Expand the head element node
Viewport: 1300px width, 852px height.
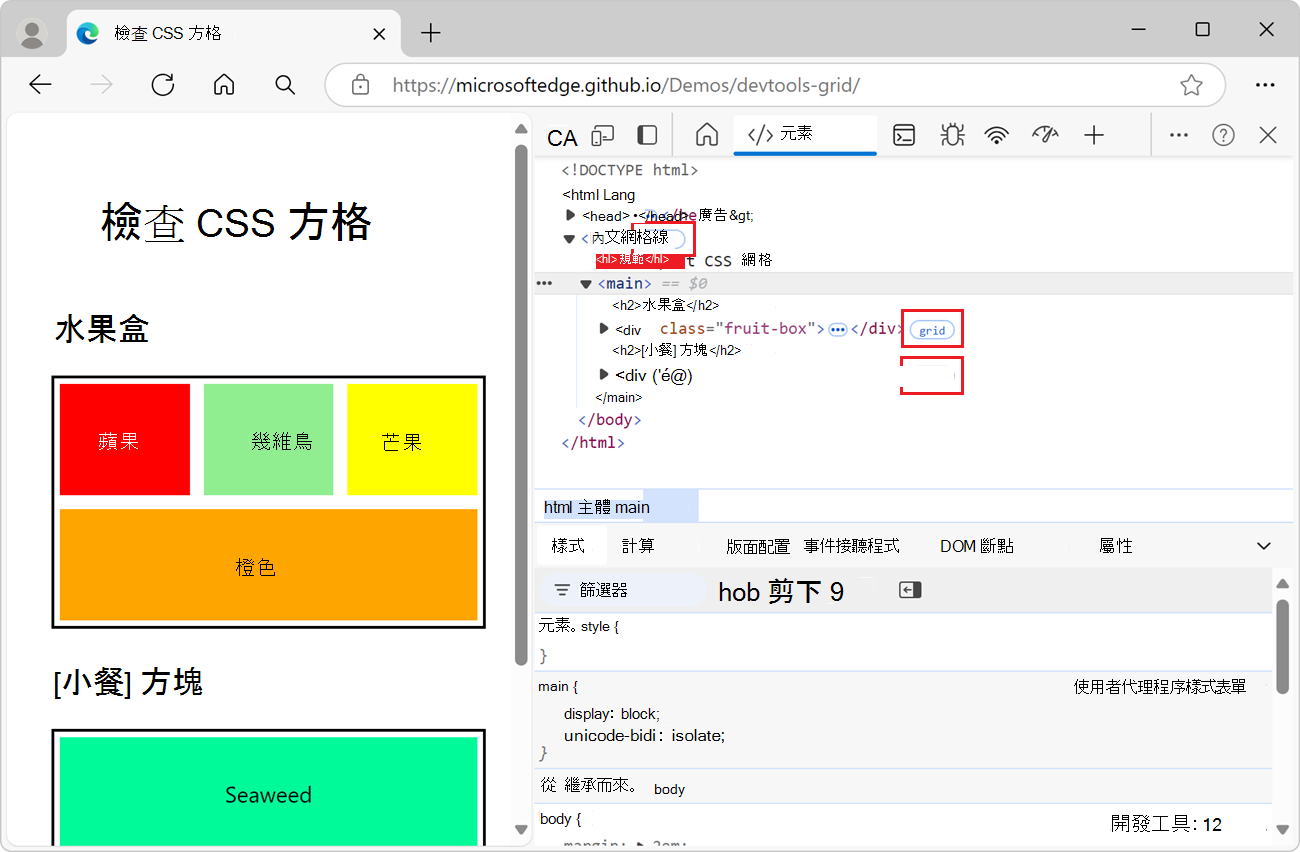point(570,215)
